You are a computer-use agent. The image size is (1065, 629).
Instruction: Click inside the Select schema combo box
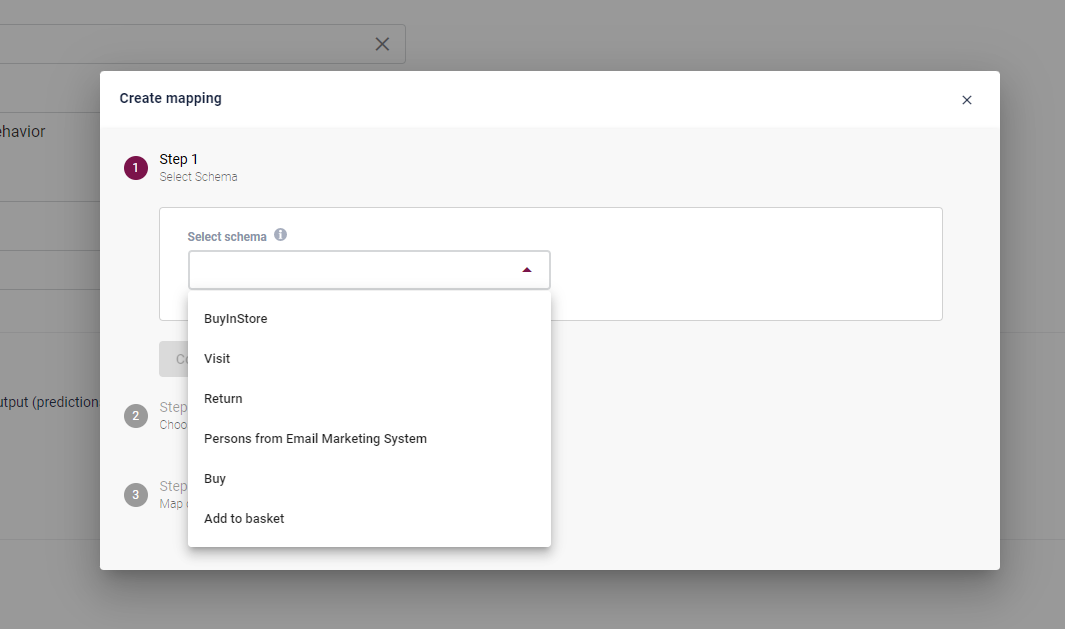tap(350, 270)
